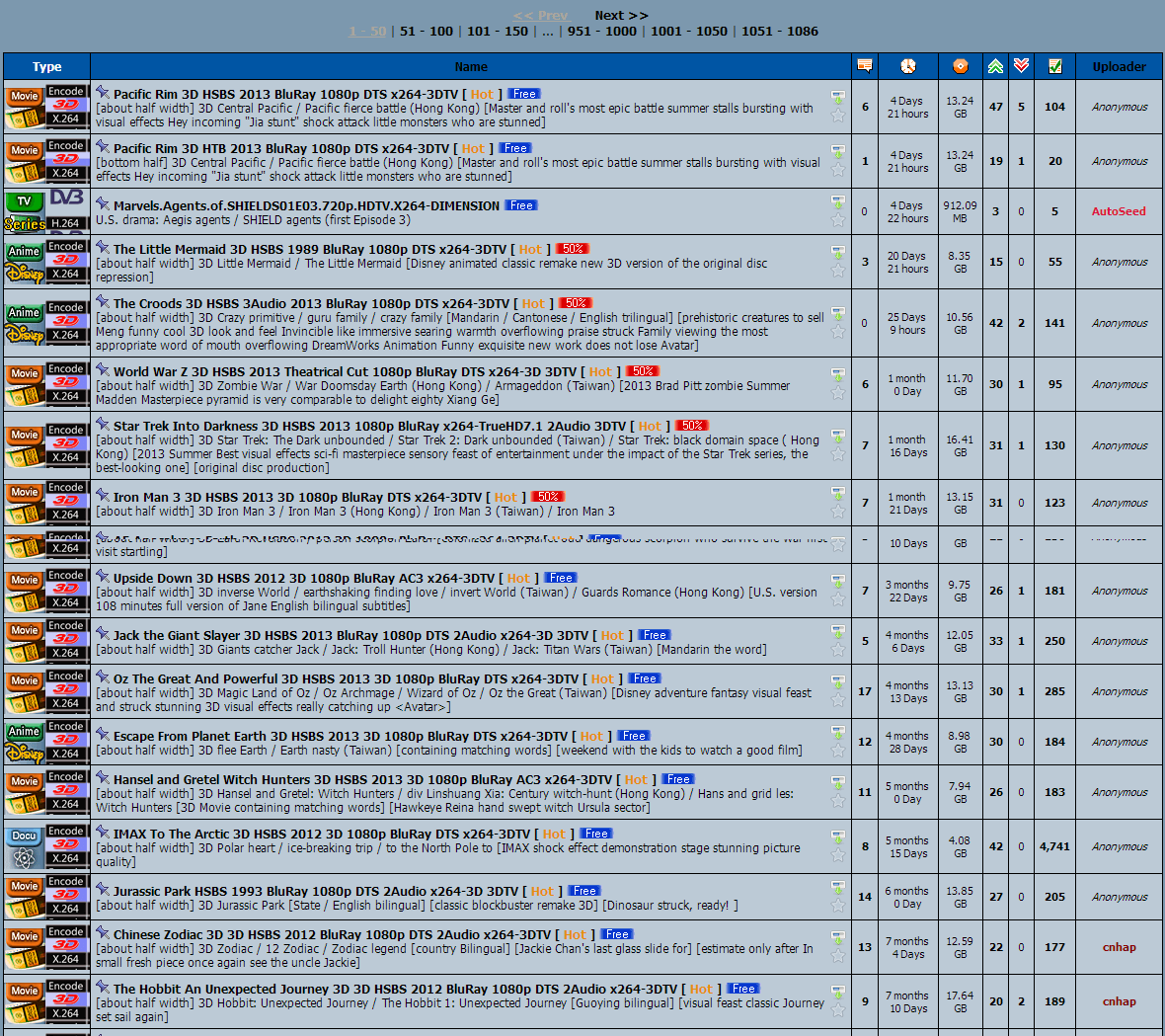Open Marvels.Agents.of.SHIELDS01E03 torrent title

(x=306, y=205)
